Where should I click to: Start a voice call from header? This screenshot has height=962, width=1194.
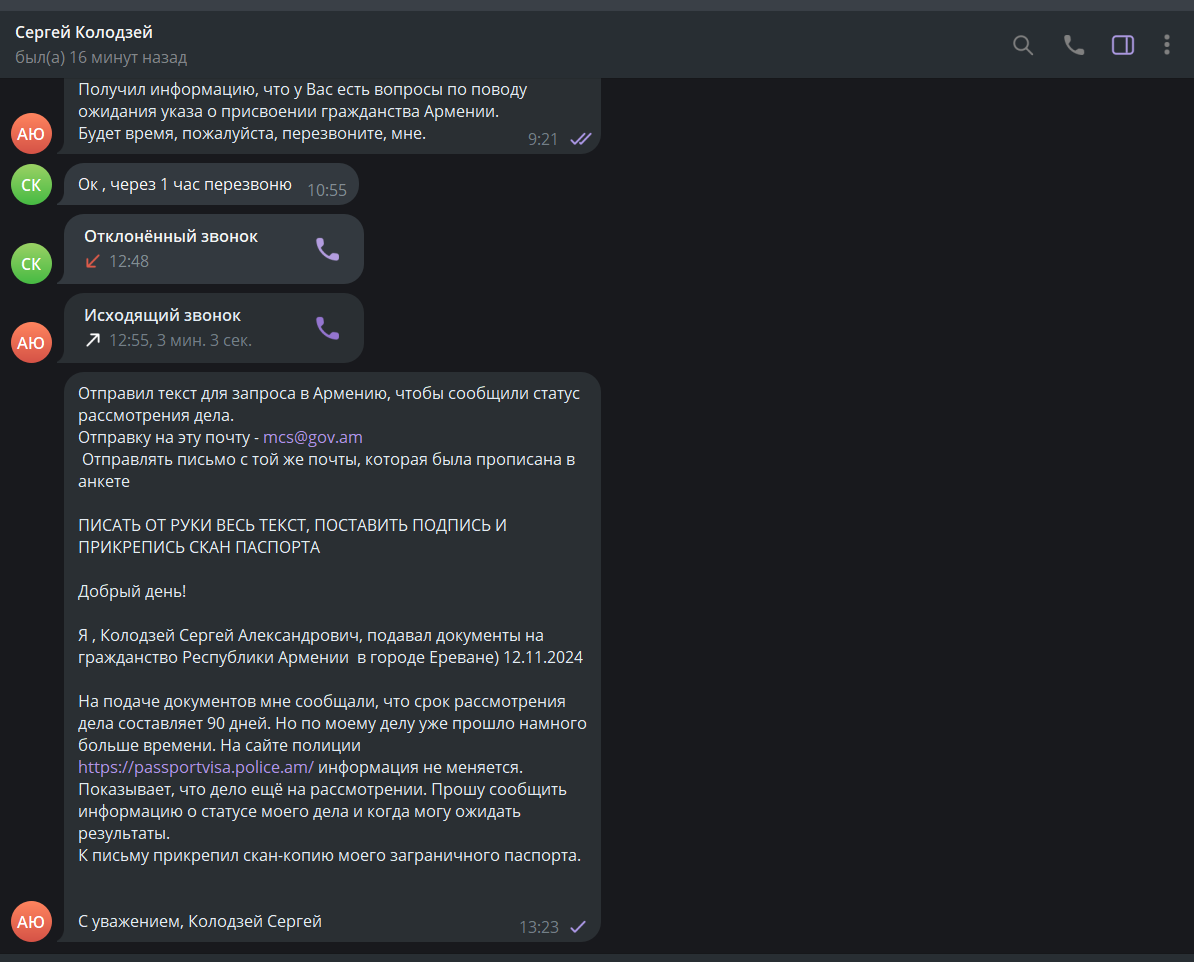point(1073,45)
